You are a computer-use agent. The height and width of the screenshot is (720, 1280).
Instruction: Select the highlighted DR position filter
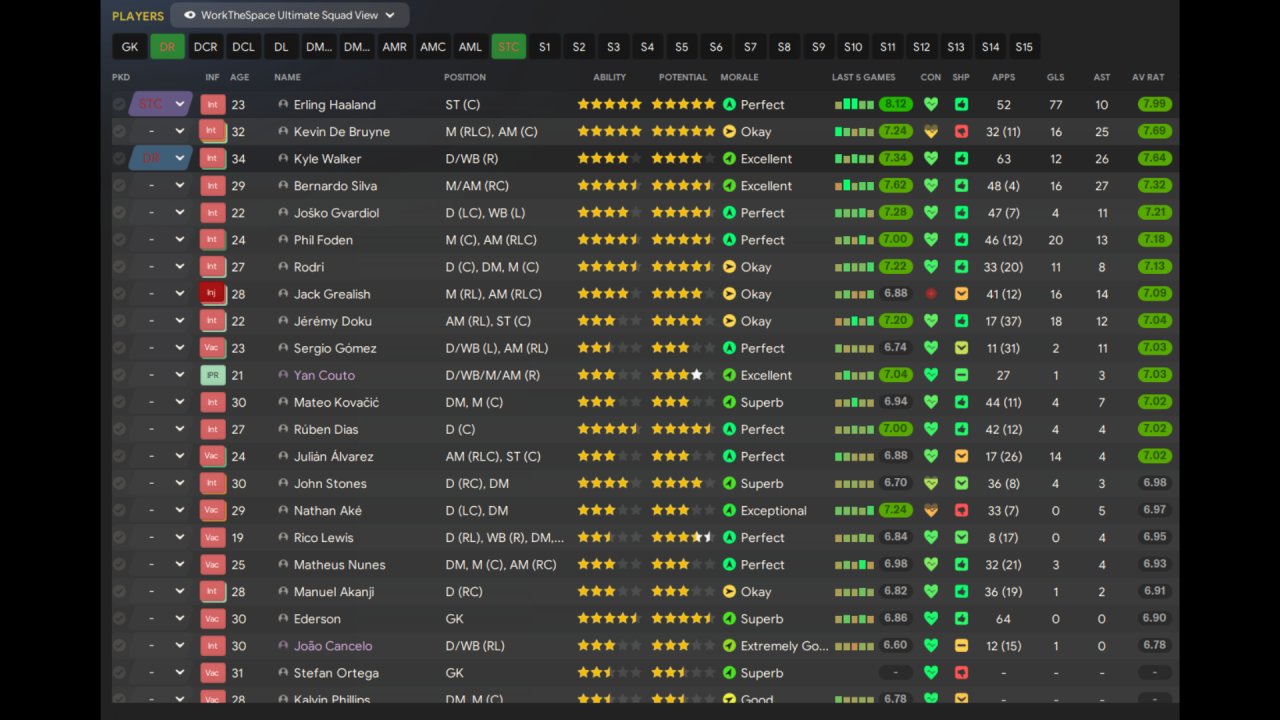click(x=167, y=47)
